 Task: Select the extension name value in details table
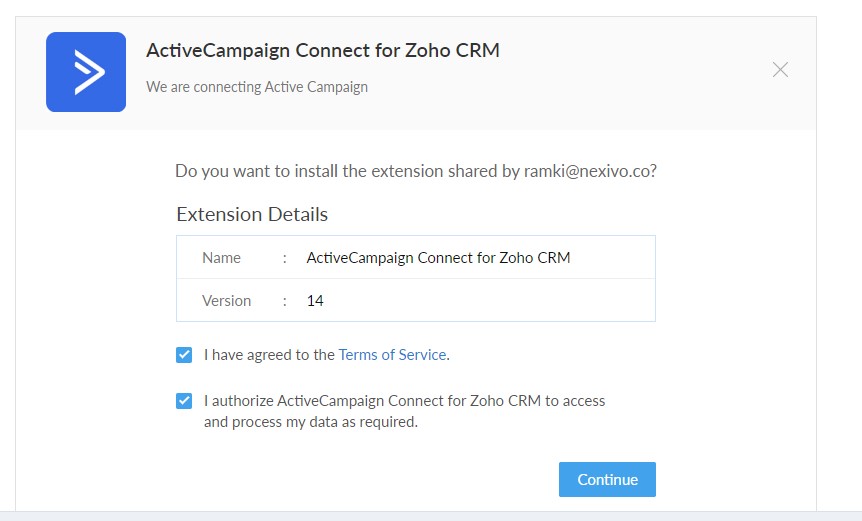[438, 258]
